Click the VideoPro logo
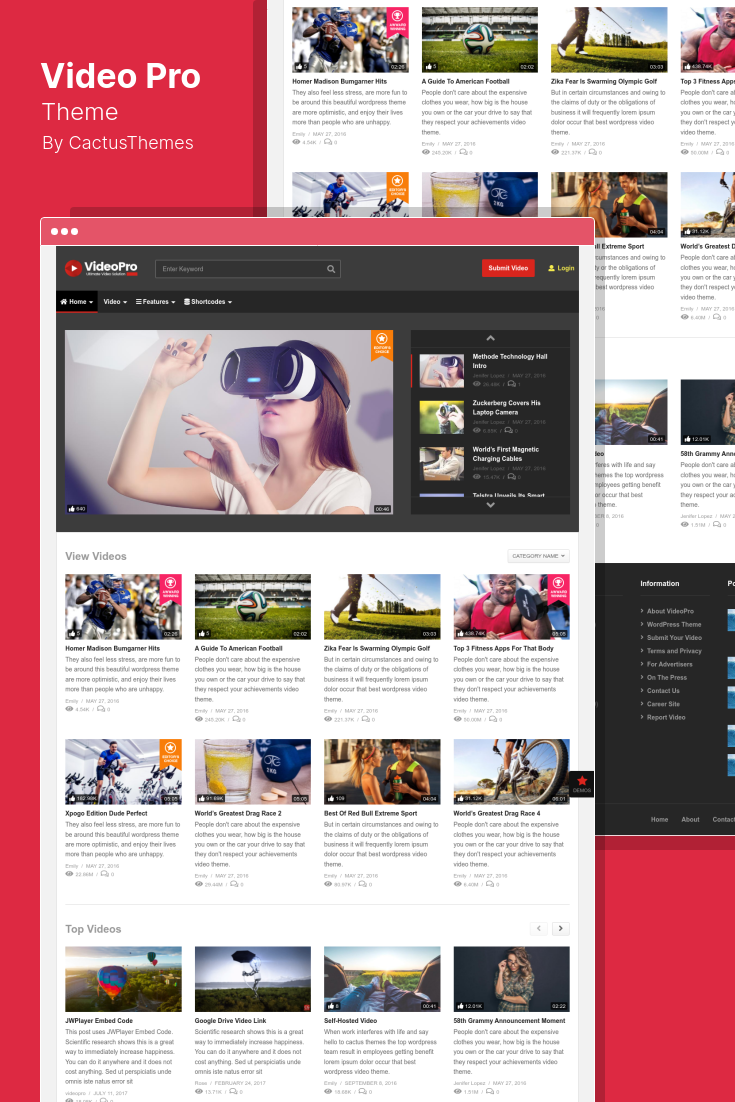The height and width of the screenshot is (1102, 735). (x=101, y=268)
